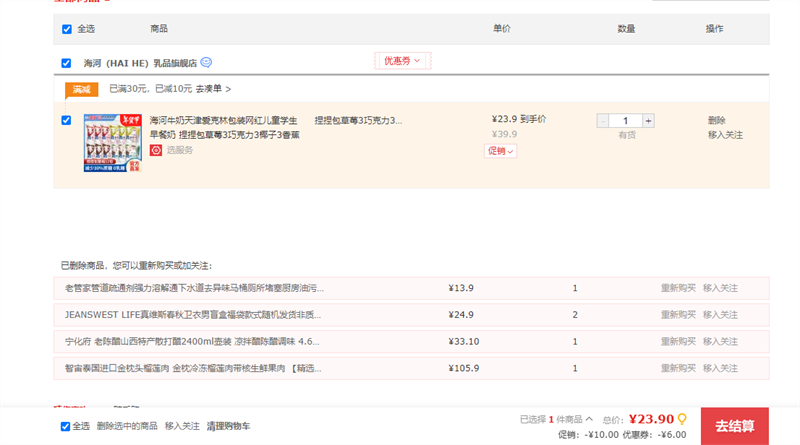
Task: Click the quantity input field
Action: [626, 120]
